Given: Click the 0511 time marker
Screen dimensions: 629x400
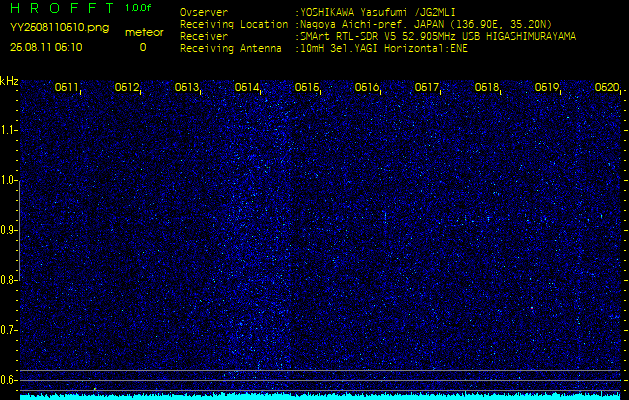Looking at the screenshot, I should (x=66, y=87).
